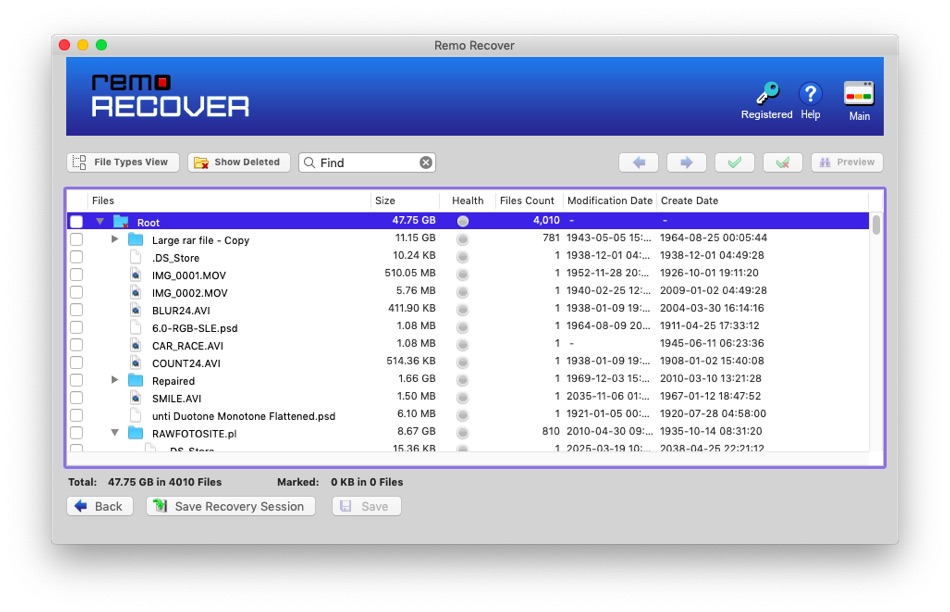This screenshot has width=950, height=612.
Task: Click the create date 2010-03-10 13:21:28
Action: click(x=710, y=379)
